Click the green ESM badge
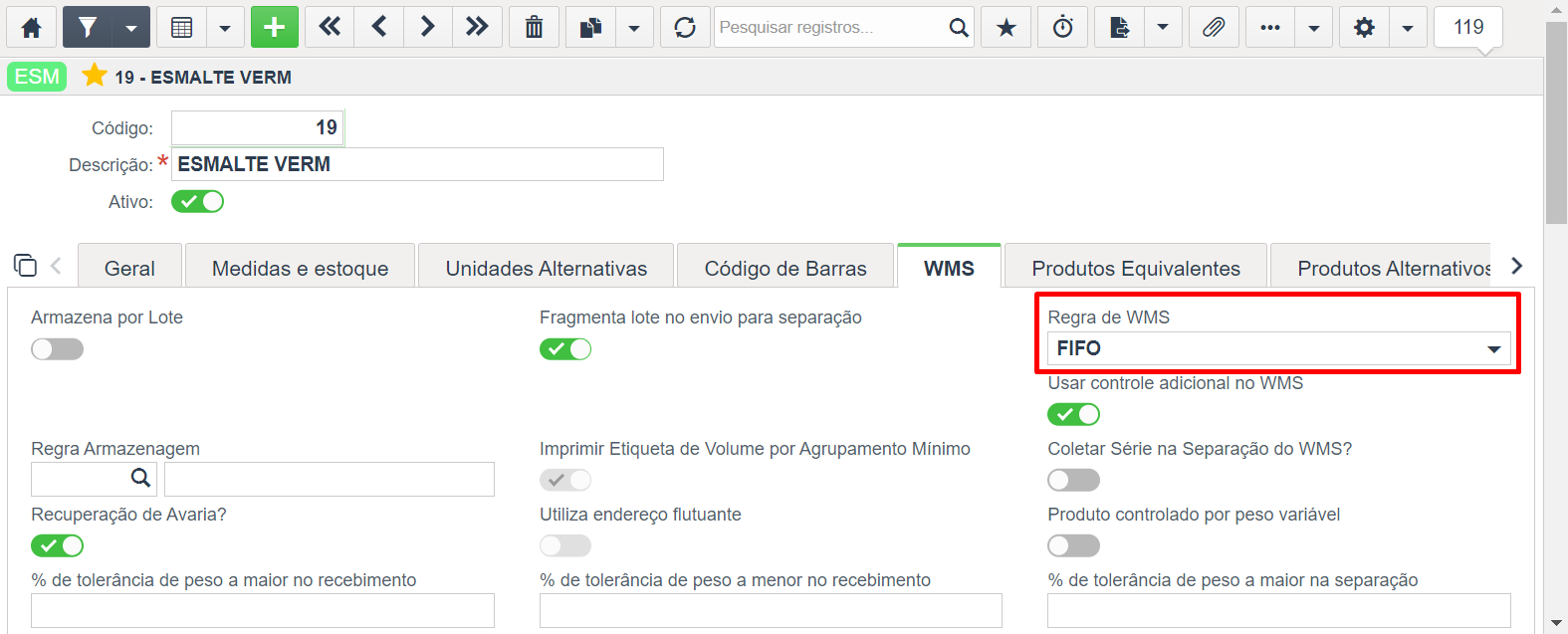The image size is (1568, 634). pyautogui.click(x=37, y=77)
